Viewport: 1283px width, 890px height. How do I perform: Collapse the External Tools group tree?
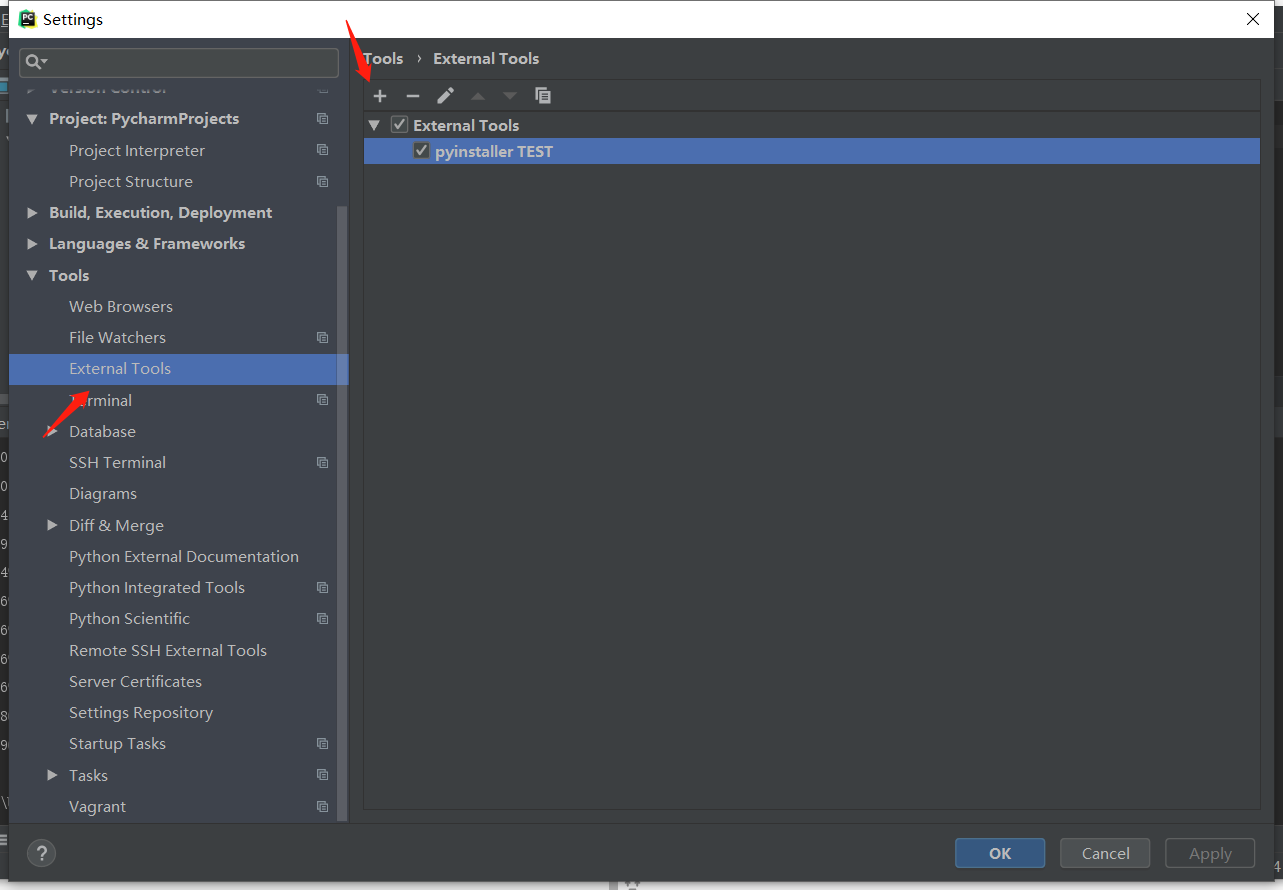[375, 125]
